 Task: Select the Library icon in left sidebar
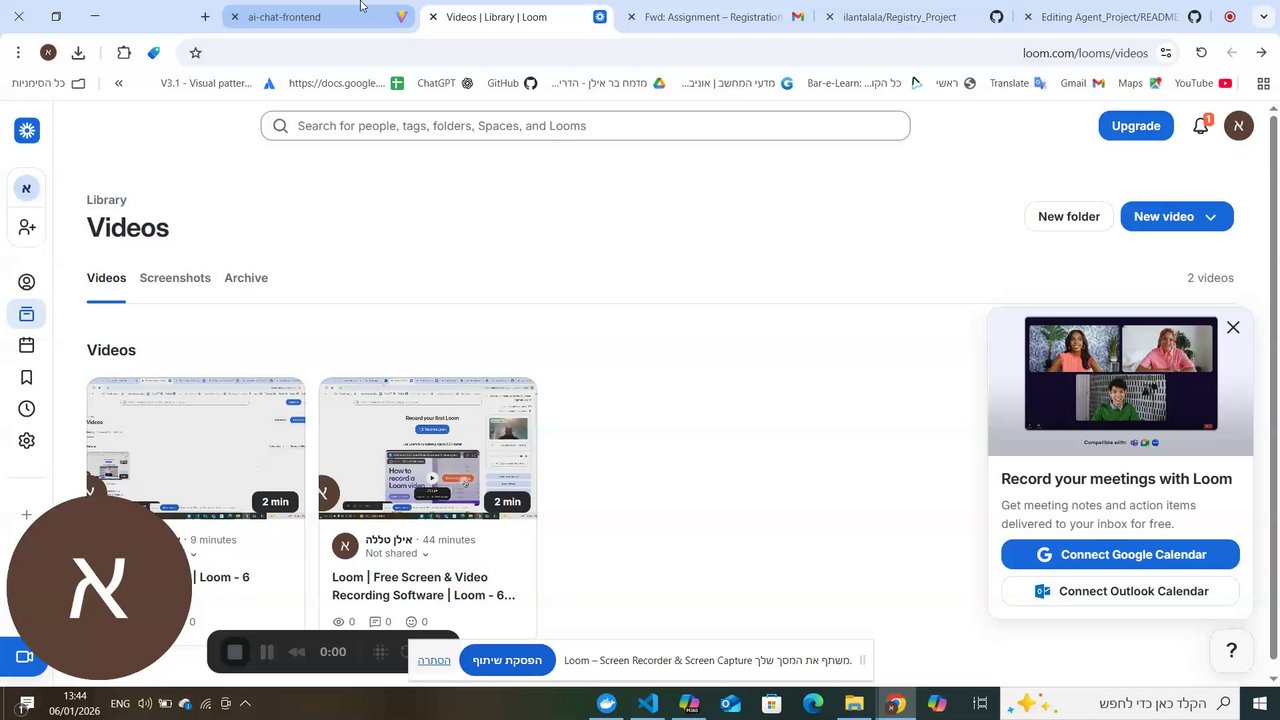click(27, 314)
